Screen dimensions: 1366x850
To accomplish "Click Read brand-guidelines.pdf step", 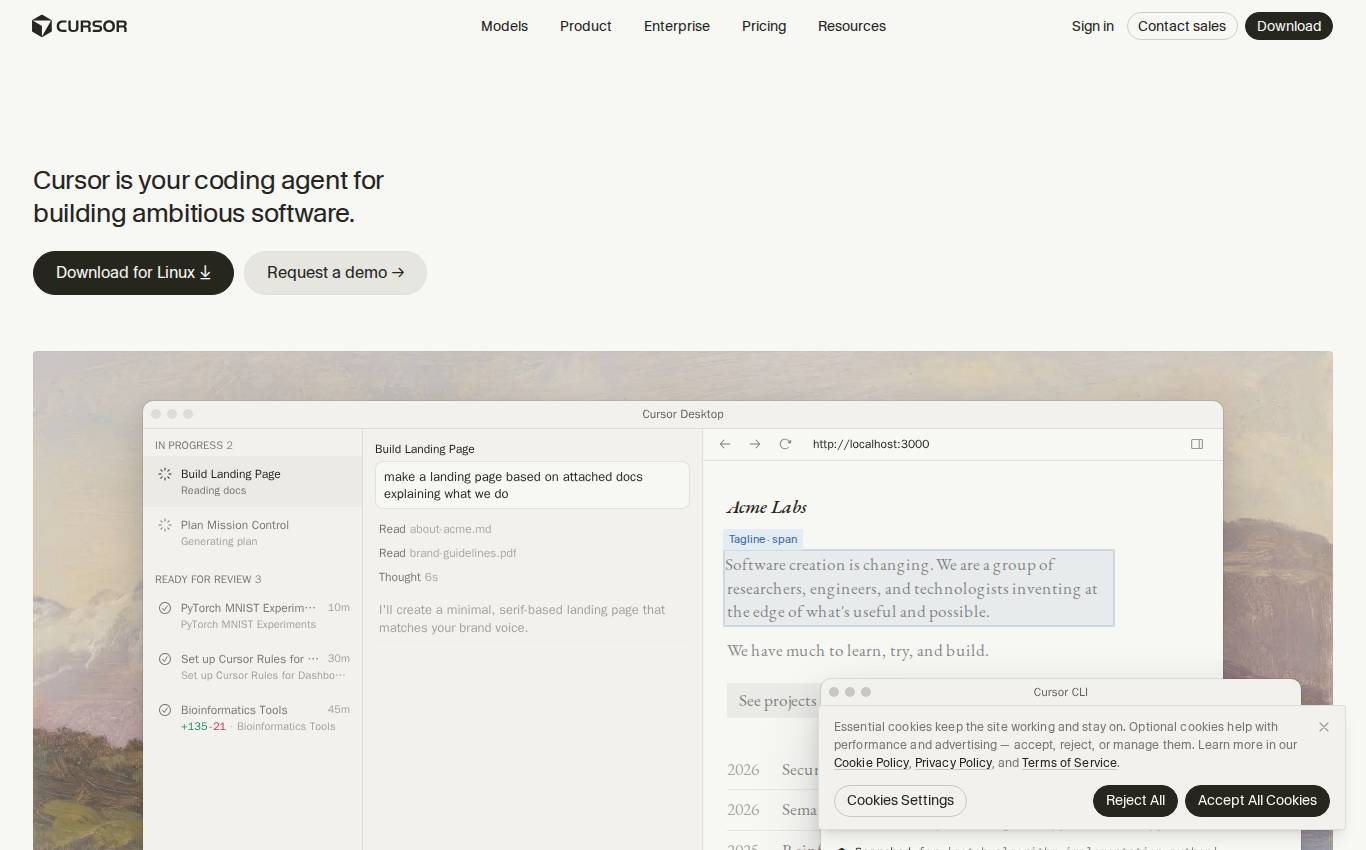I will (x=447, y=553).
